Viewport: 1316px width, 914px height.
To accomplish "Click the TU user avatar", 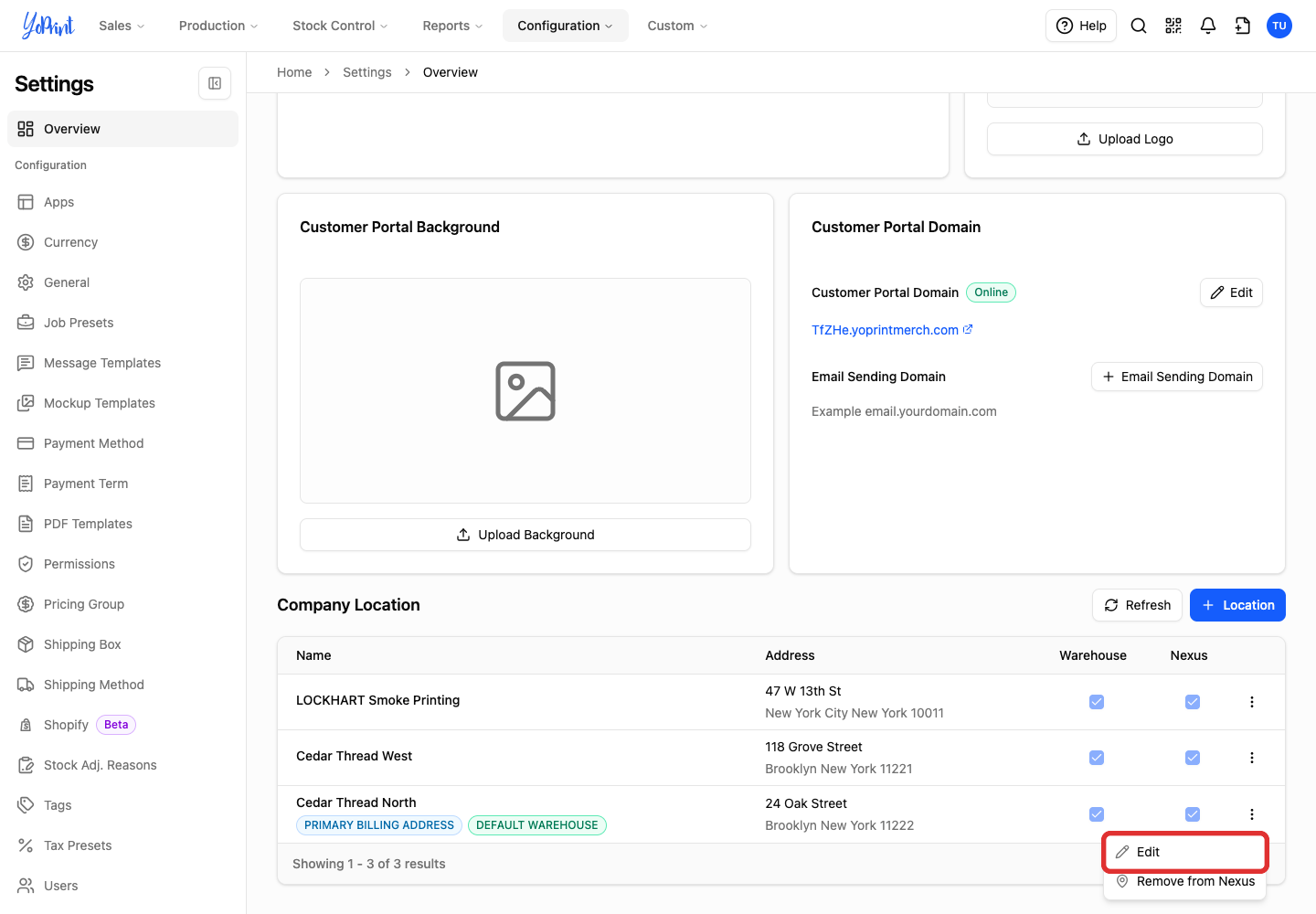I will [1279, 26].
